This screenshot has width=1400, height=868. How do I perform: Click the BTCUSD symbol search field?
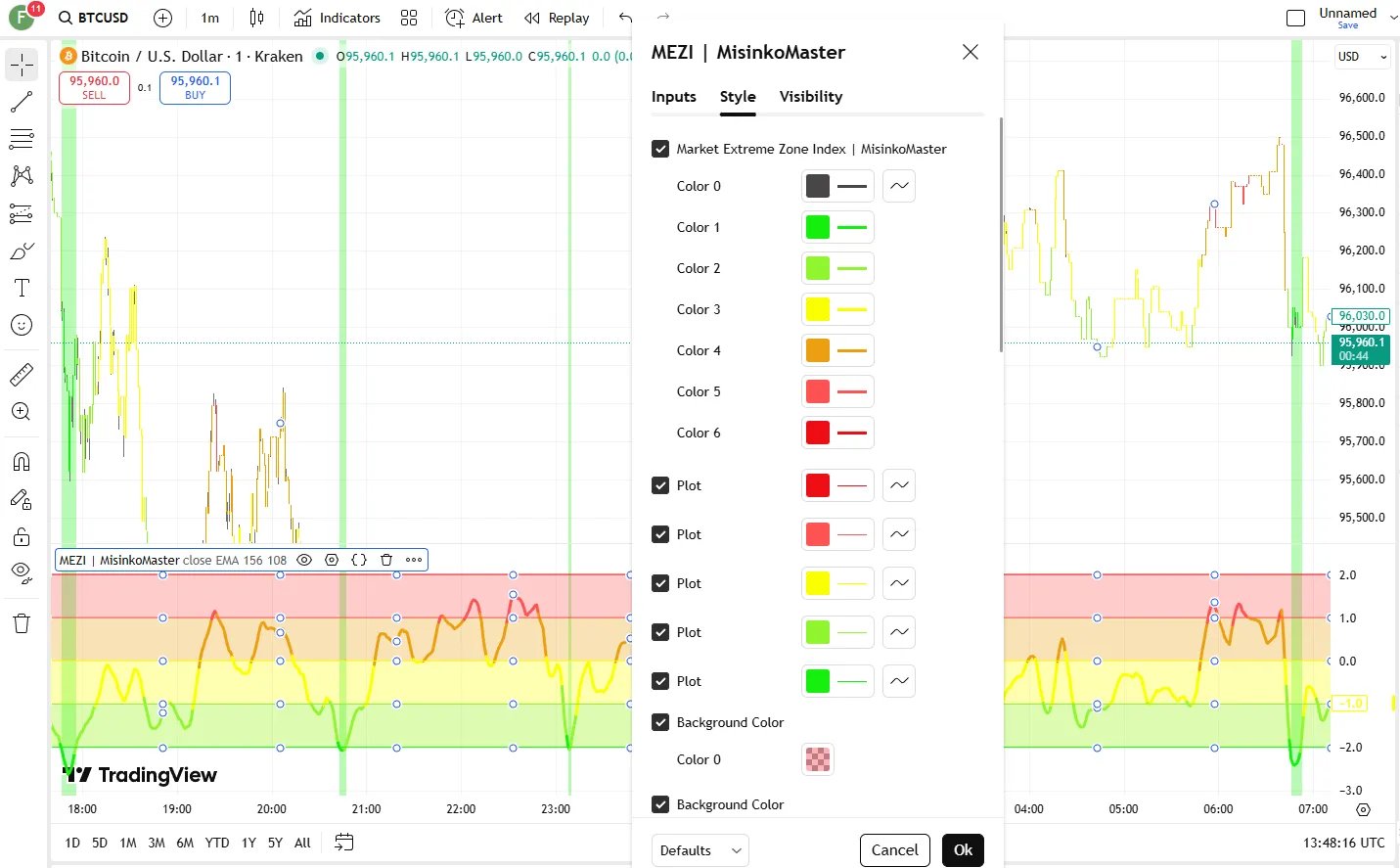pos(94,18)
